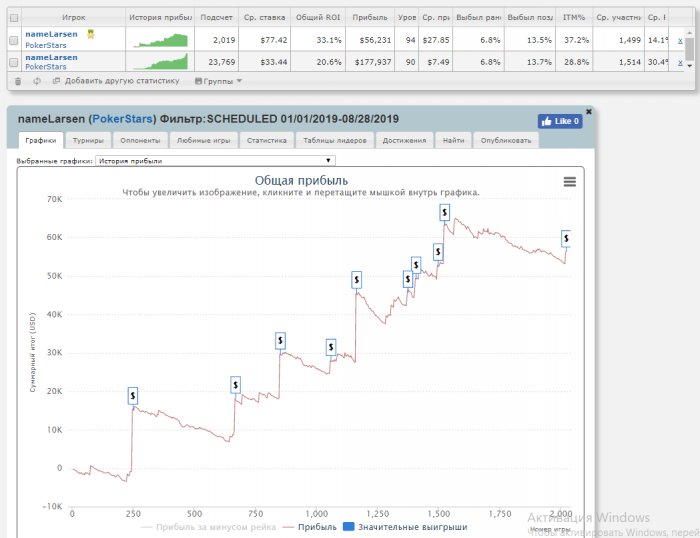
Task: Click the $ win marker near game 850
Action: pos(280,341)
